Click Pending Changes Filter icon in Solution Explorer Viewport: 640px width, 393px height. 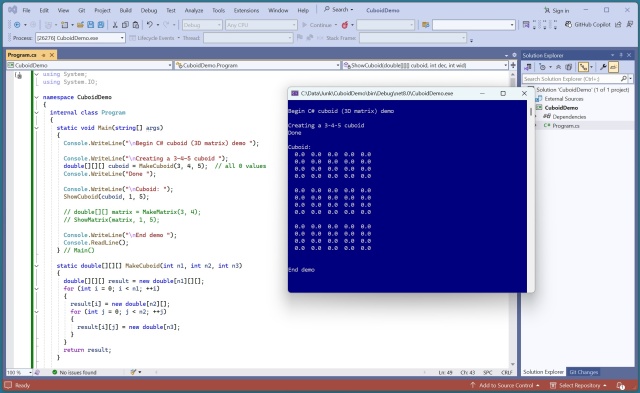[x=542, y=67]
